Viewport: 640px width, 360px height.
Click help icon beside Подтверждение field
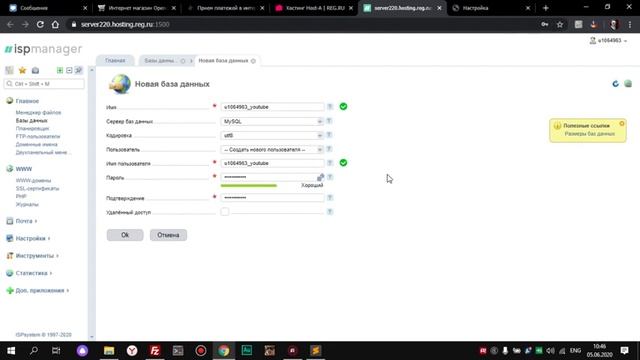click(x=330, y=198)
